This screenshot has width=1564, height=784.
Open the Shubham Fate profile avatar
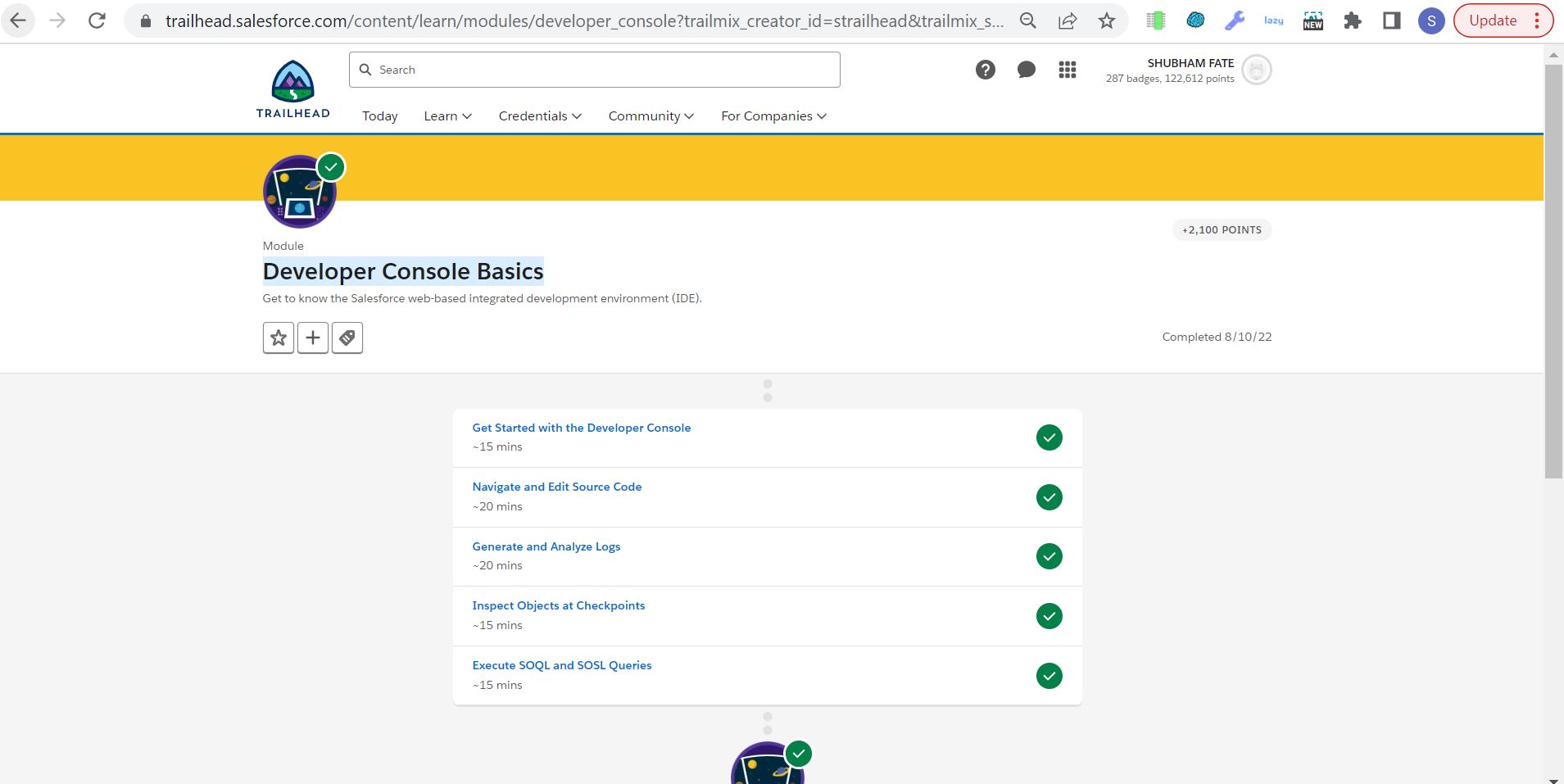[1256, 70]
